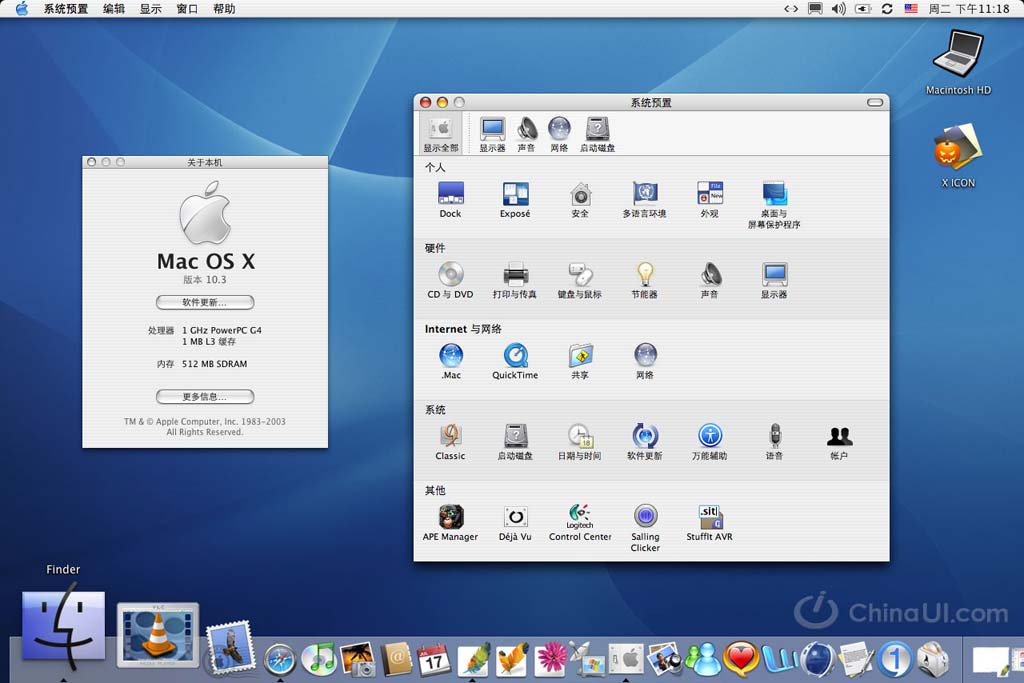
Task: Click the menu bar clock 周二 下午11:18
Action: (x=969, y=8)
